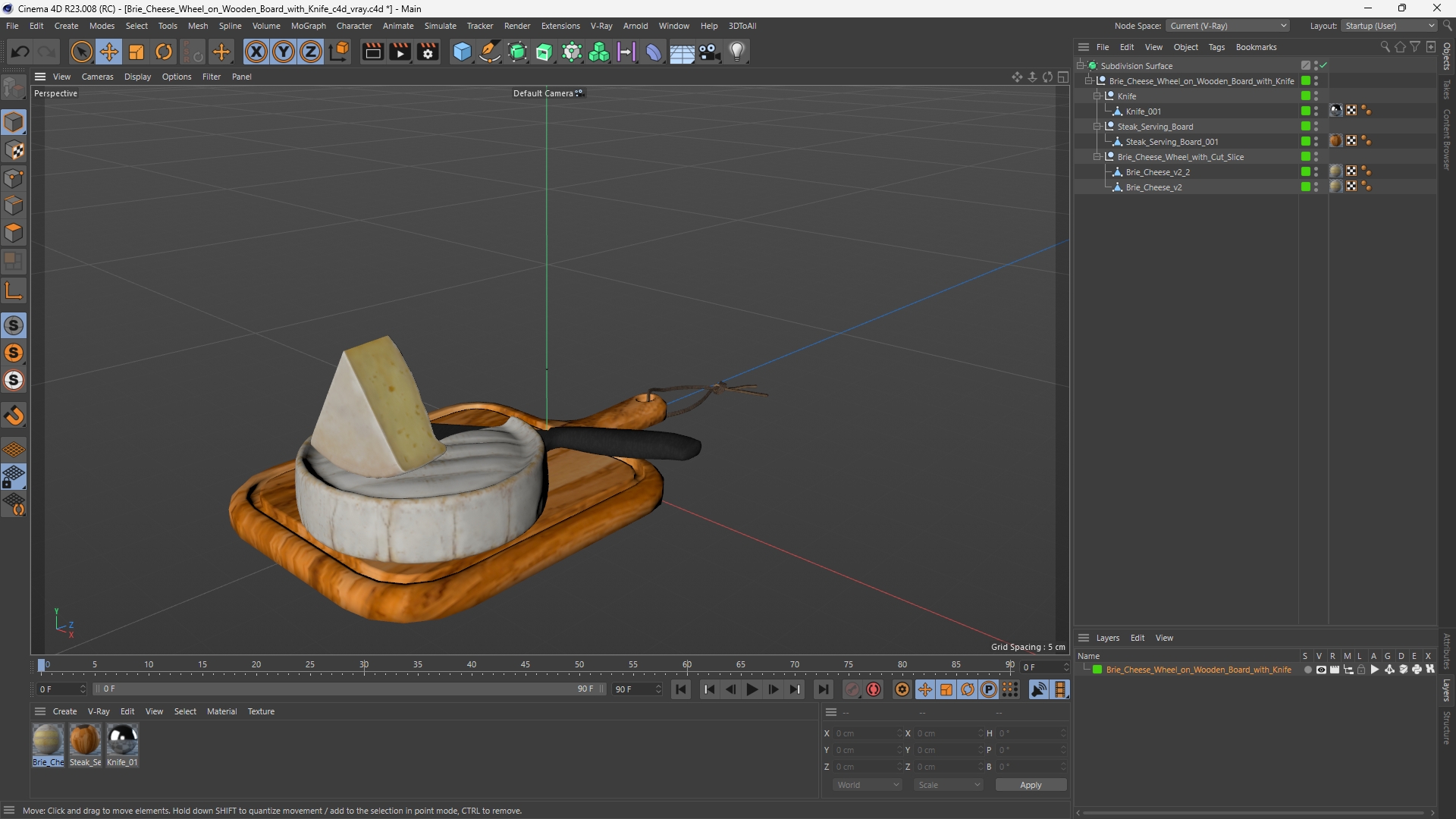
Task: Toggle Subdivision Surface enable checkmark
Action: click(x=1323, y=65)
